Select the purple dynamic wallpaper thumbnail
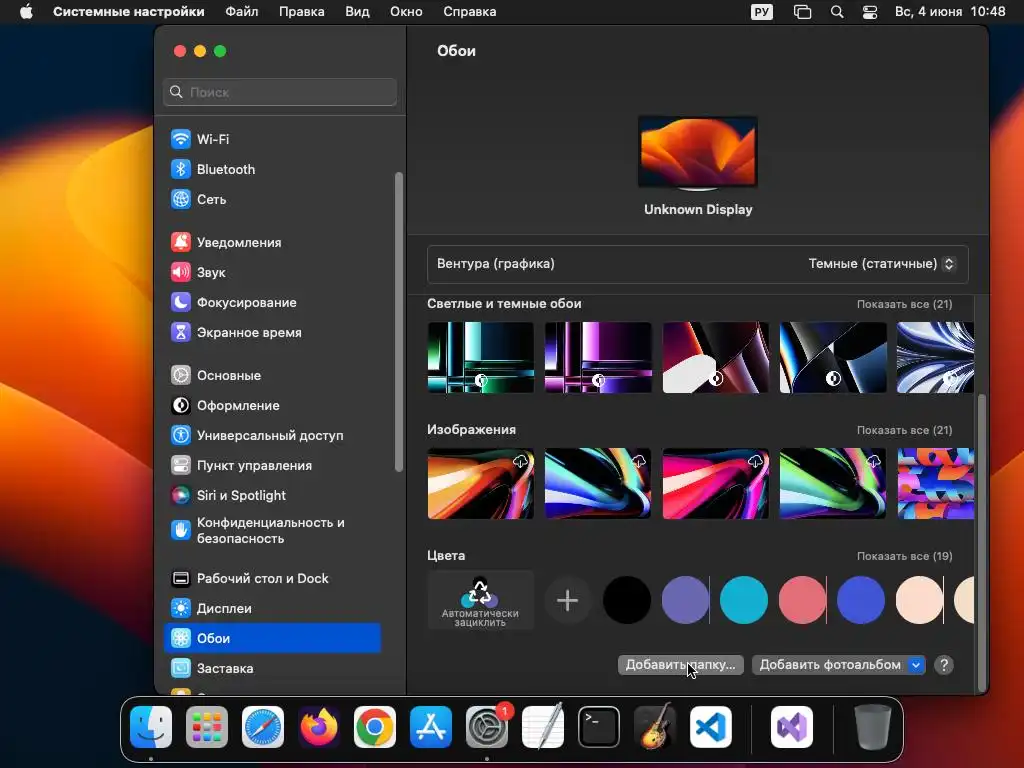The height and width of the screenshot is (768, 1024). (598, 357)
